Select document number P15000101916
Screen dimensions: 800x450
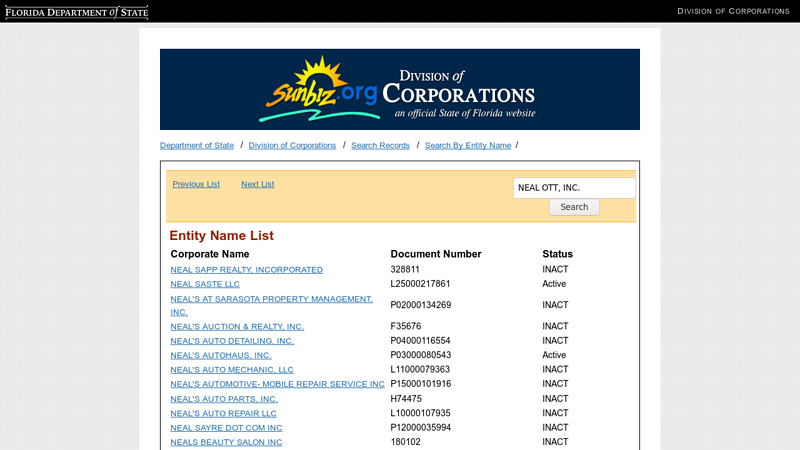421,383
